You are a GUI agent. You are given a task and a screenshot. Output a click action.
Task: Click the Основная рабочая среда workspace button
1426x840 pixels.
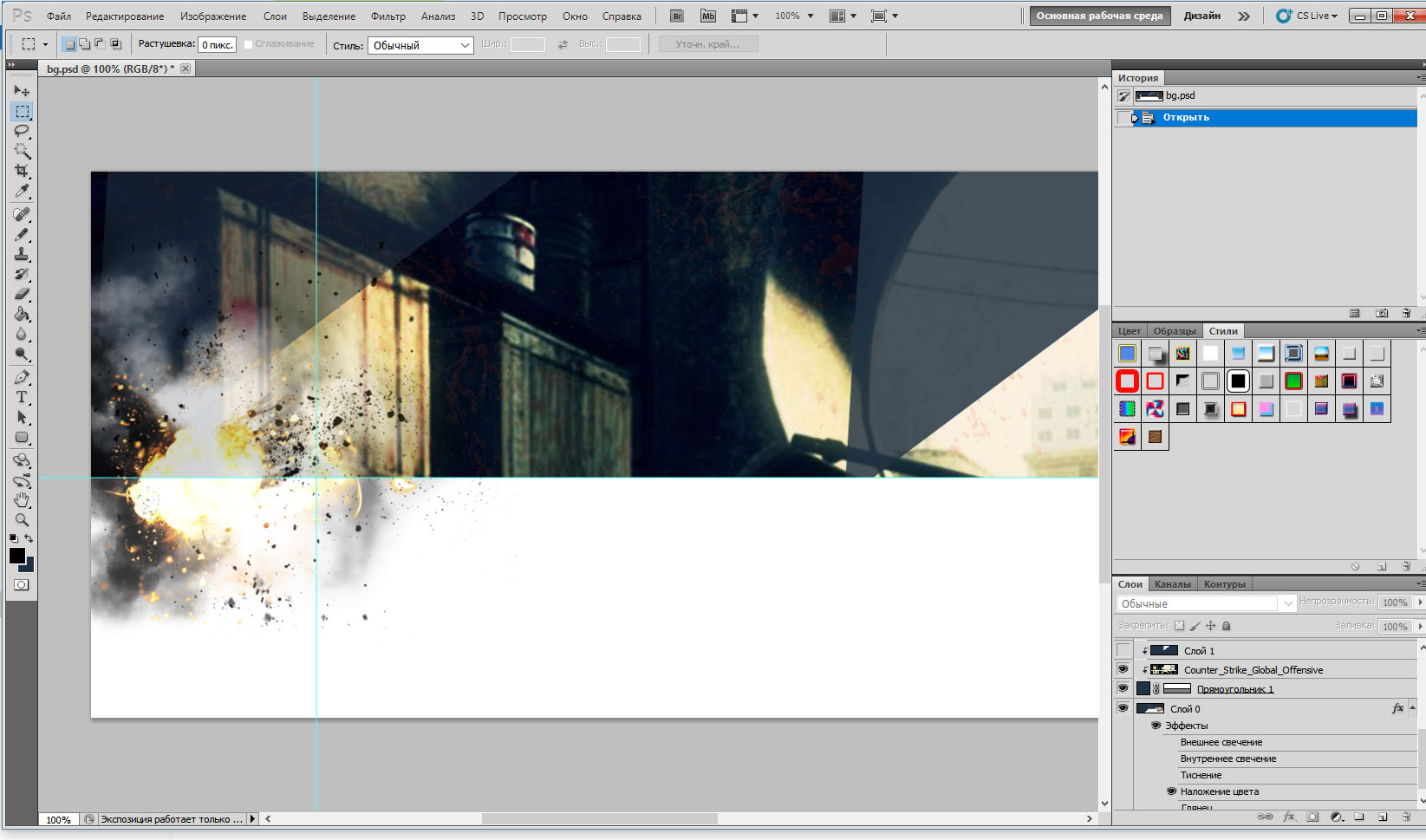1099,16
